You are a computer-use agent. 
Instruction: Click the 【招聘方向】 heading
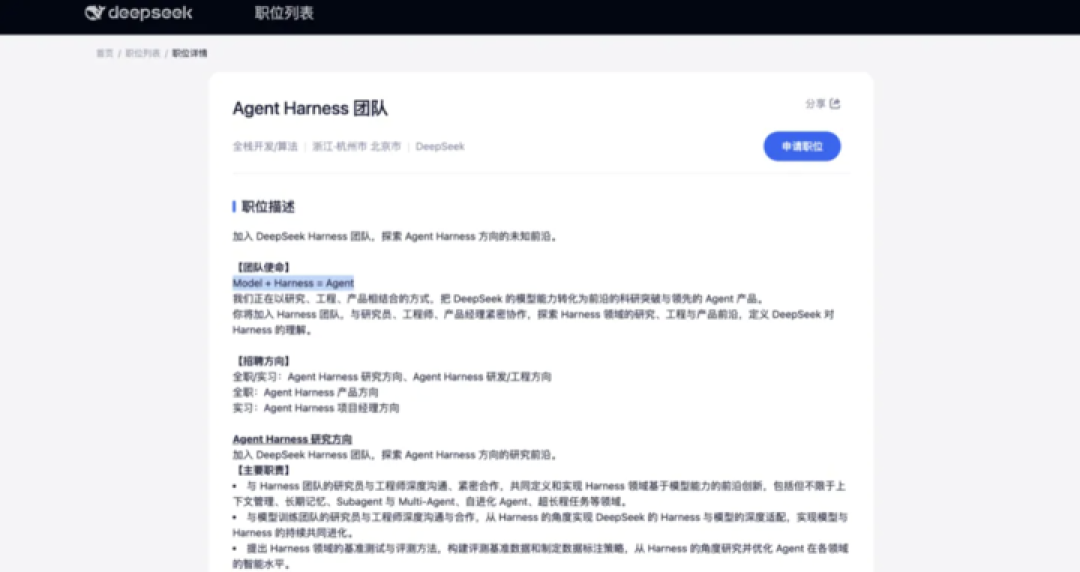click(263, 361)
